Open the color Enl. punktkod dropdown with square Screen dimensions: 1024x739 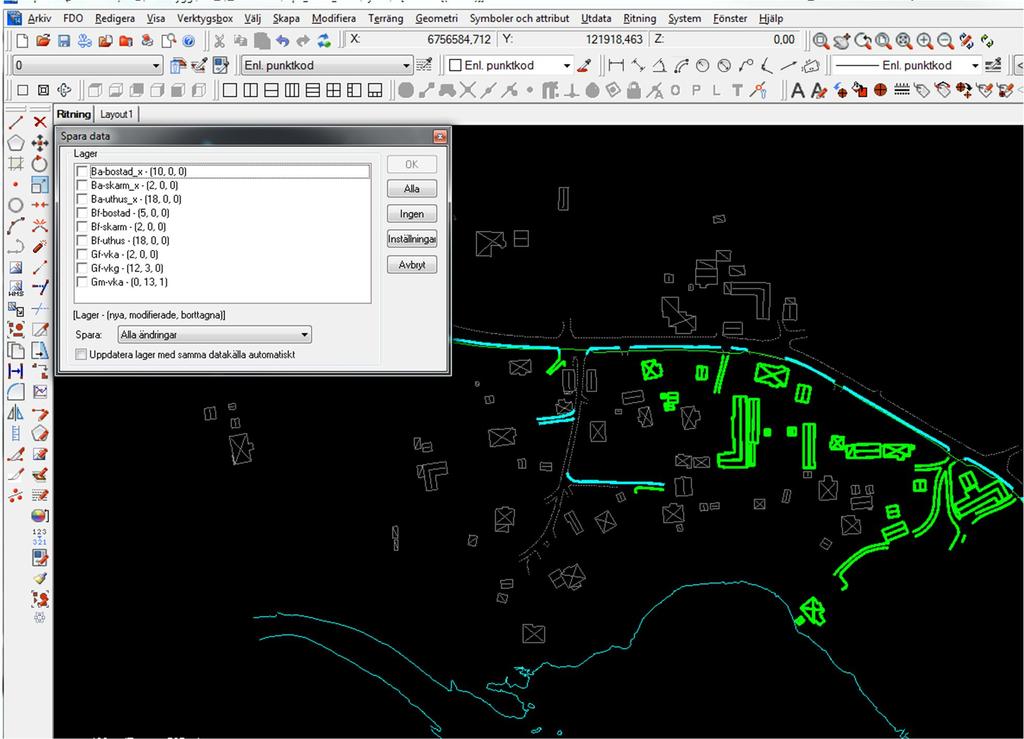tap(509, 65)
